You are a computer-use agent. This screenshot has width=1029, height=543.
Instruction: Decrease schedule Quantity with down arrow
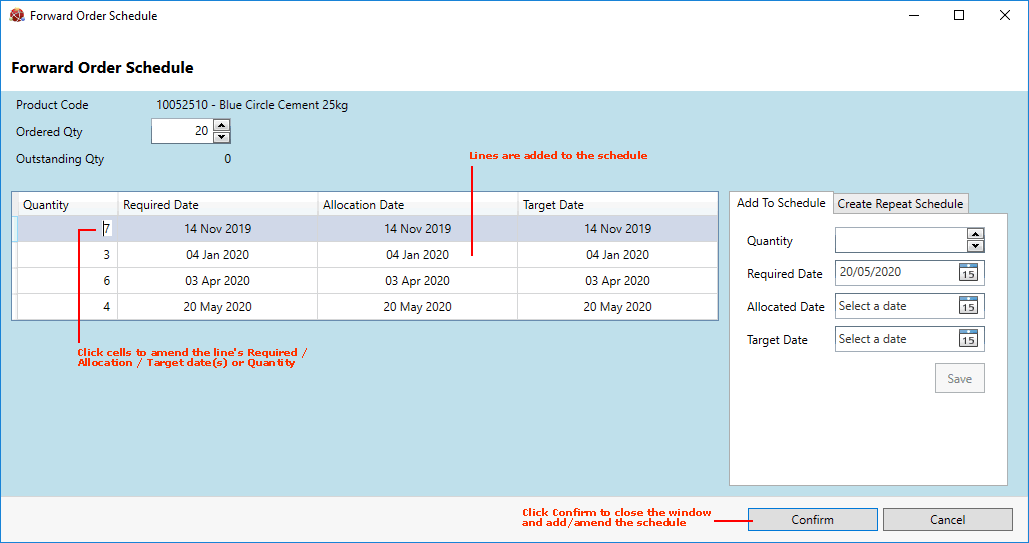[975, 246]
